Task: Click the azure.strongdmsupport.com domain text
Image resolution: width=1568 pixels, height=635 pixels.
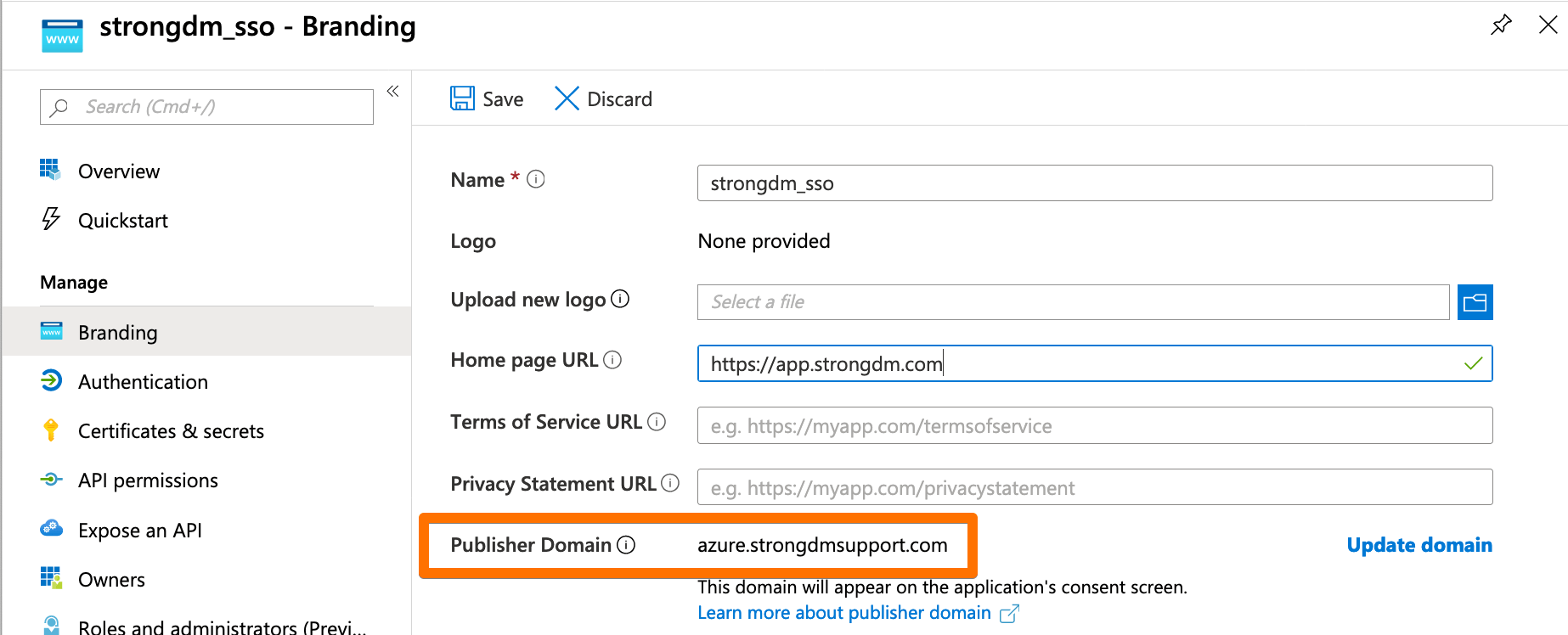Action: pos(822,545)
